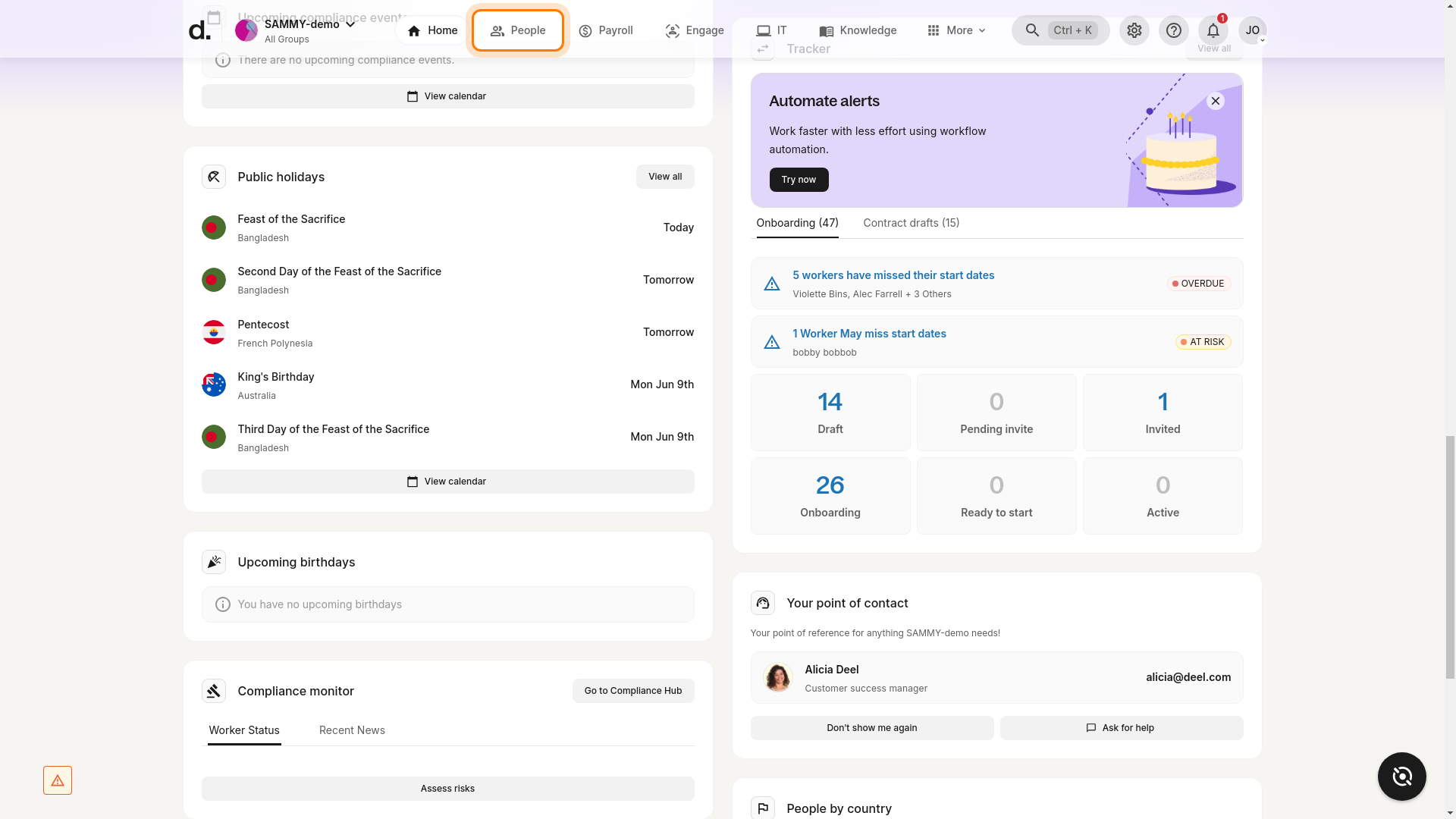Click the OVERDUE status badge
The image size is (1456, 819).
(x=1198, y=284)
